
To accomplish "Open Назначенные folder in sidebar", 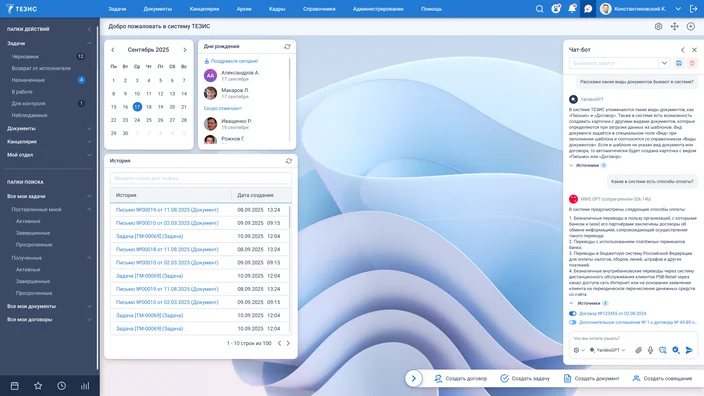I will [x=28, y=80].
